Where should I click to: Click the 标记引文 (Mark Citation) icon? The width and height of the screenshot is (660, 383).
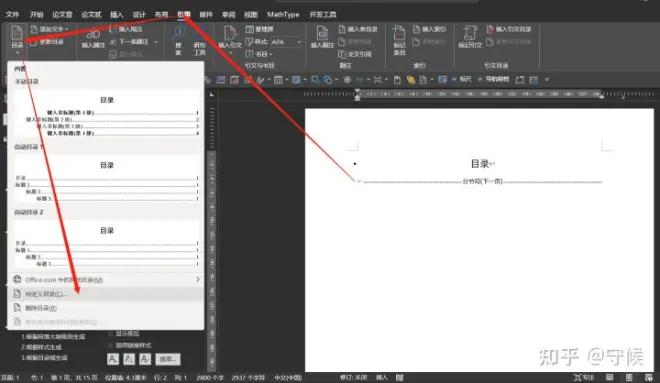click(x=470, y=33)
